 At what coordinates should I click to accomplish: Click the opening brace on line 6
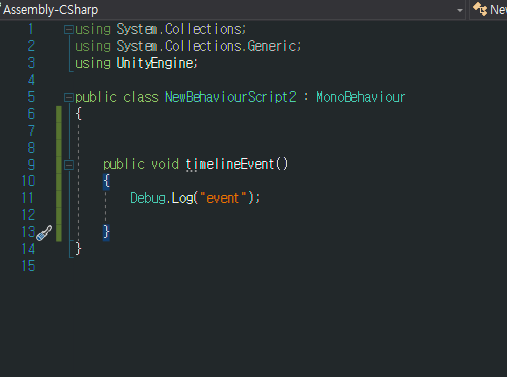[x=79, y=114]
